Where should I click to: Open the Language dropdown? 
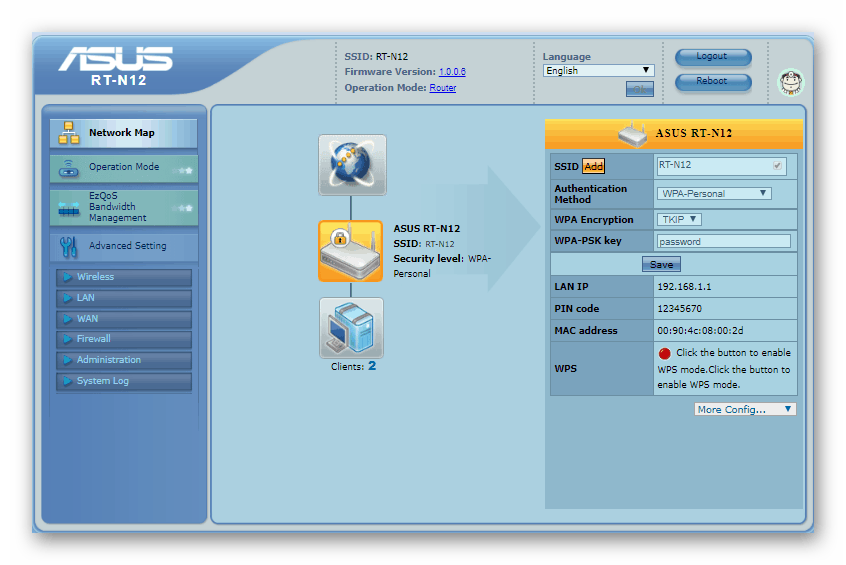click(598, 71)
